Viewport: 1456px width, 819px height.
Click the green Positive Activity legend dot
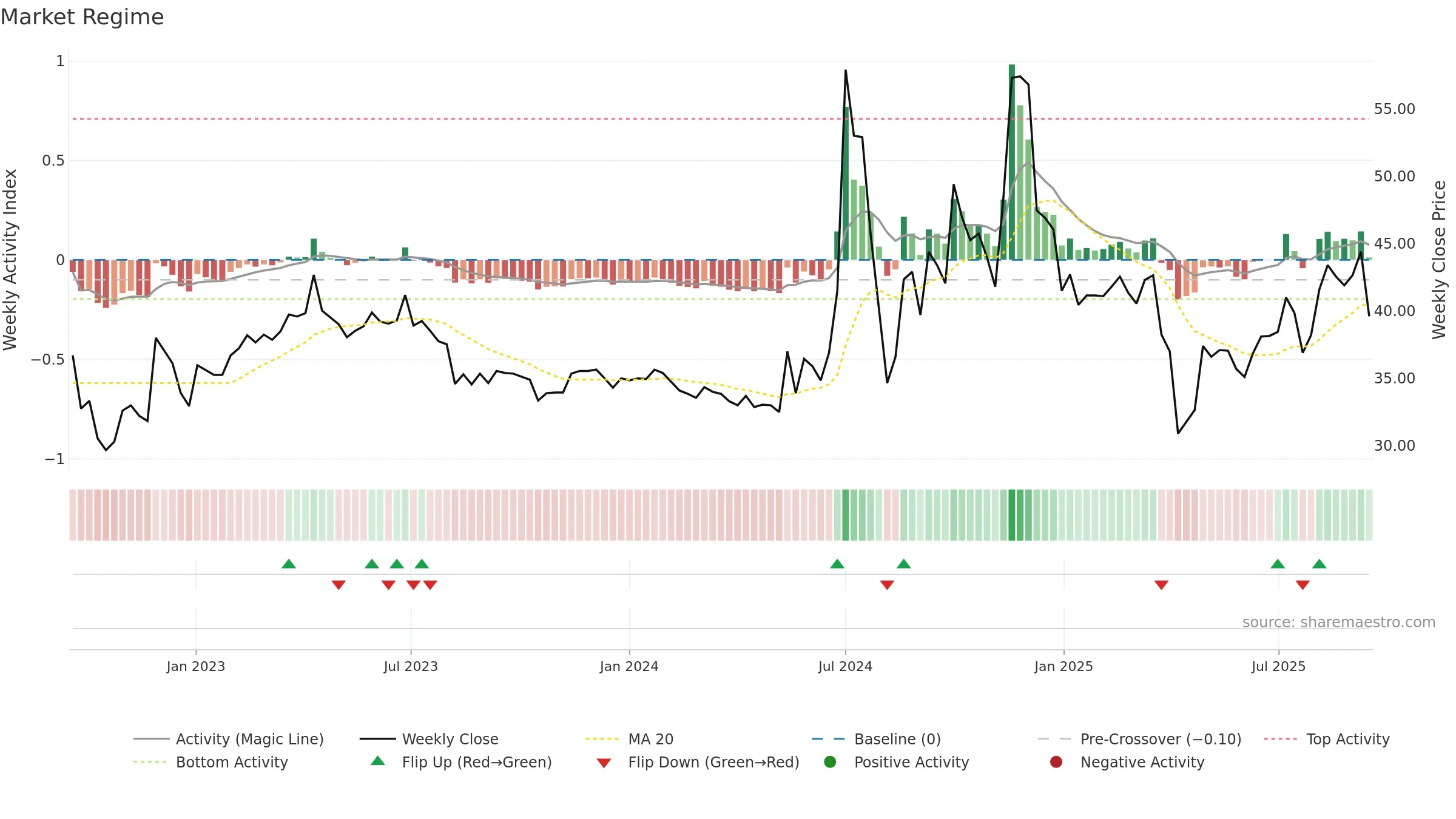[830, 761]
